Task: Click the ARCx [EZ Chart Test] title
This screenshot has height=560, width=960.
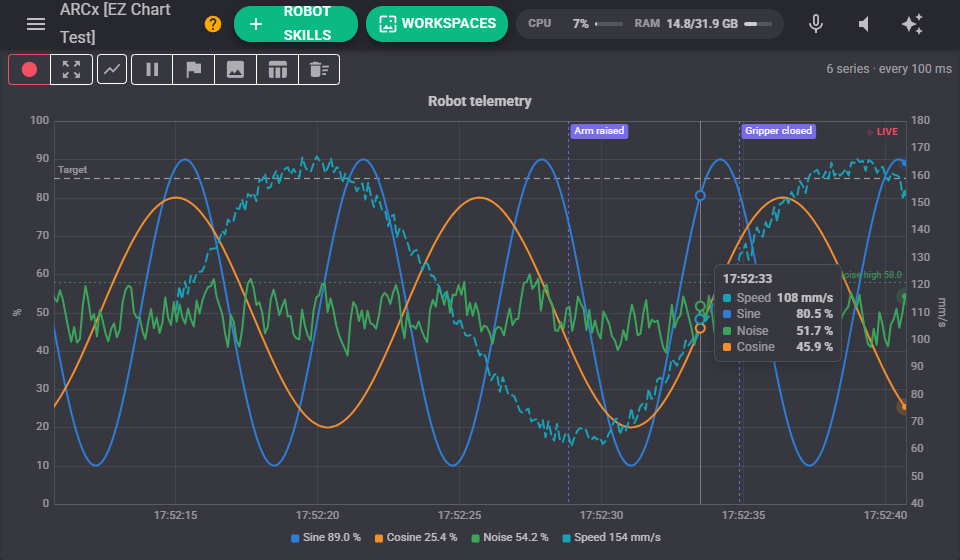Action: [x=115, y=23]
